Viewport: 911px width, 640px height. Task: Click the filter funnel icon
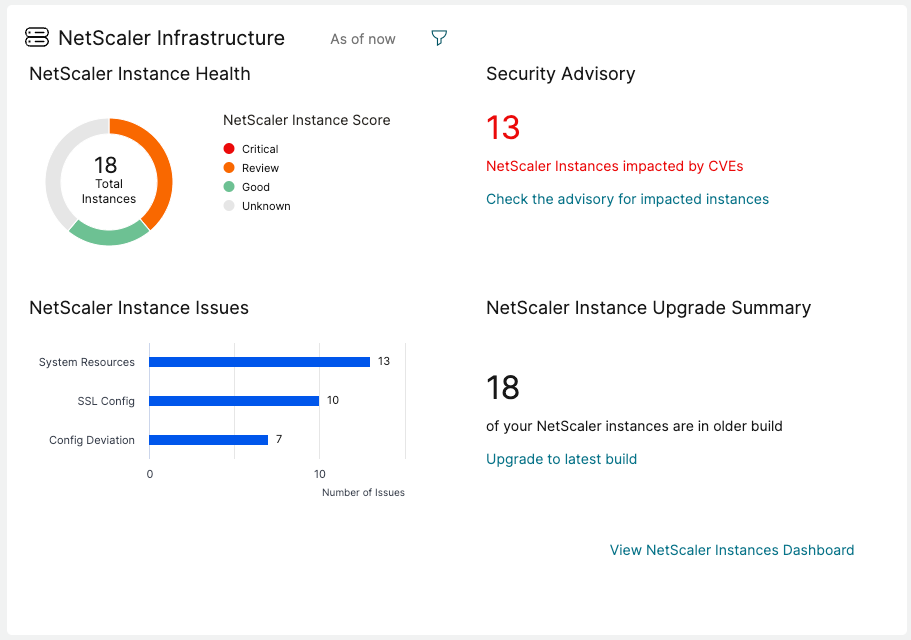click(x=439, y=38)
